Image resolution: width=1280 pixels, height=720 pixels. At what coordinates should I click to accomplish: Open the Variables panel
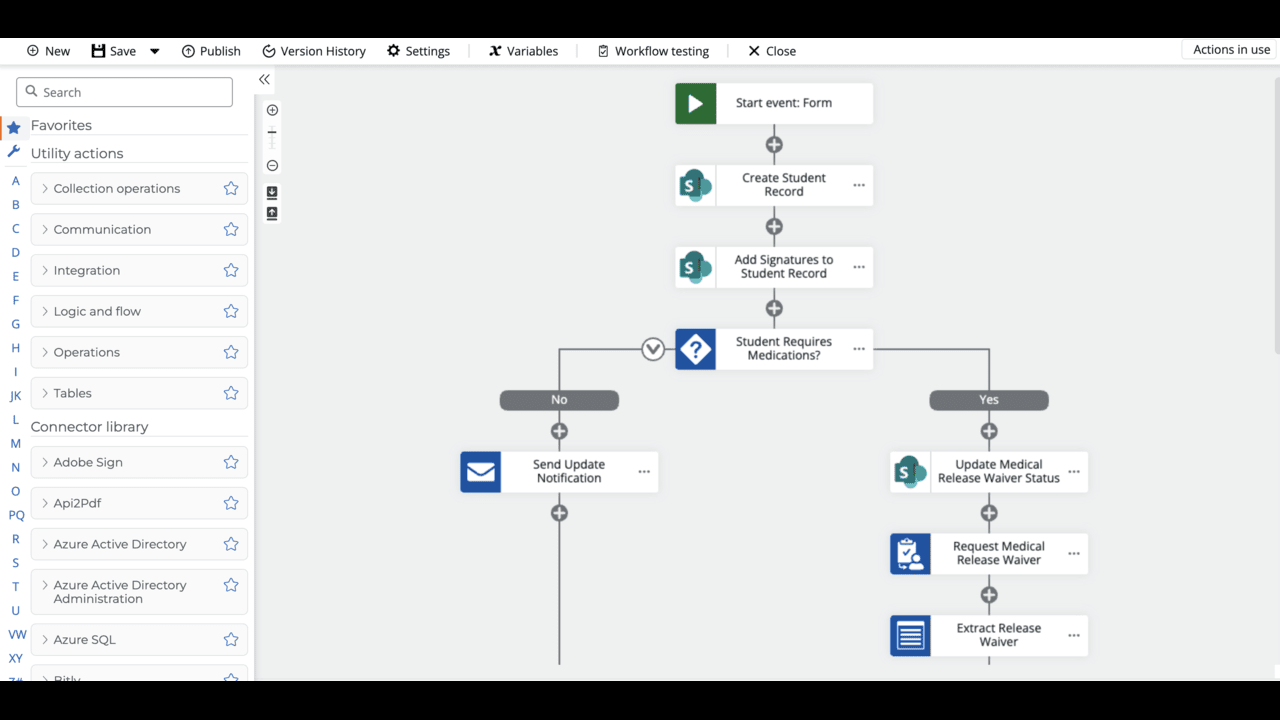pyautogui.click(x=523, y=51)
